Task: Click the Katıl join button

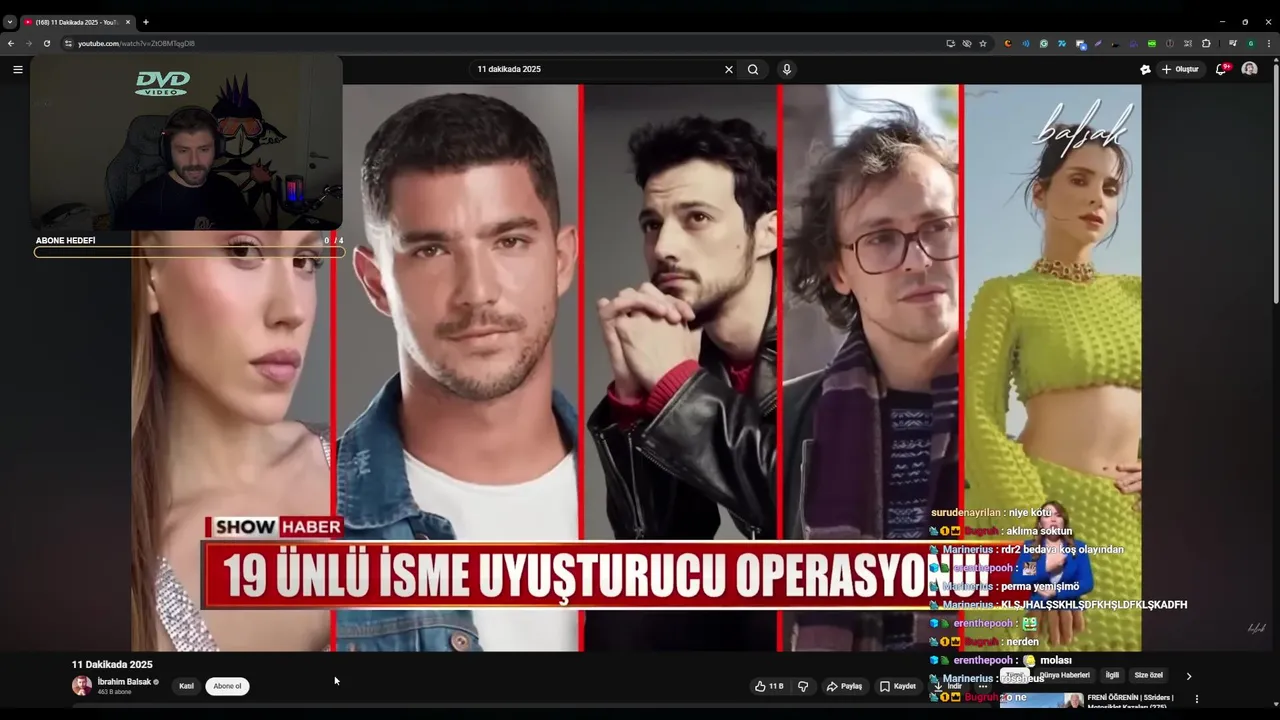Action: 186,686
